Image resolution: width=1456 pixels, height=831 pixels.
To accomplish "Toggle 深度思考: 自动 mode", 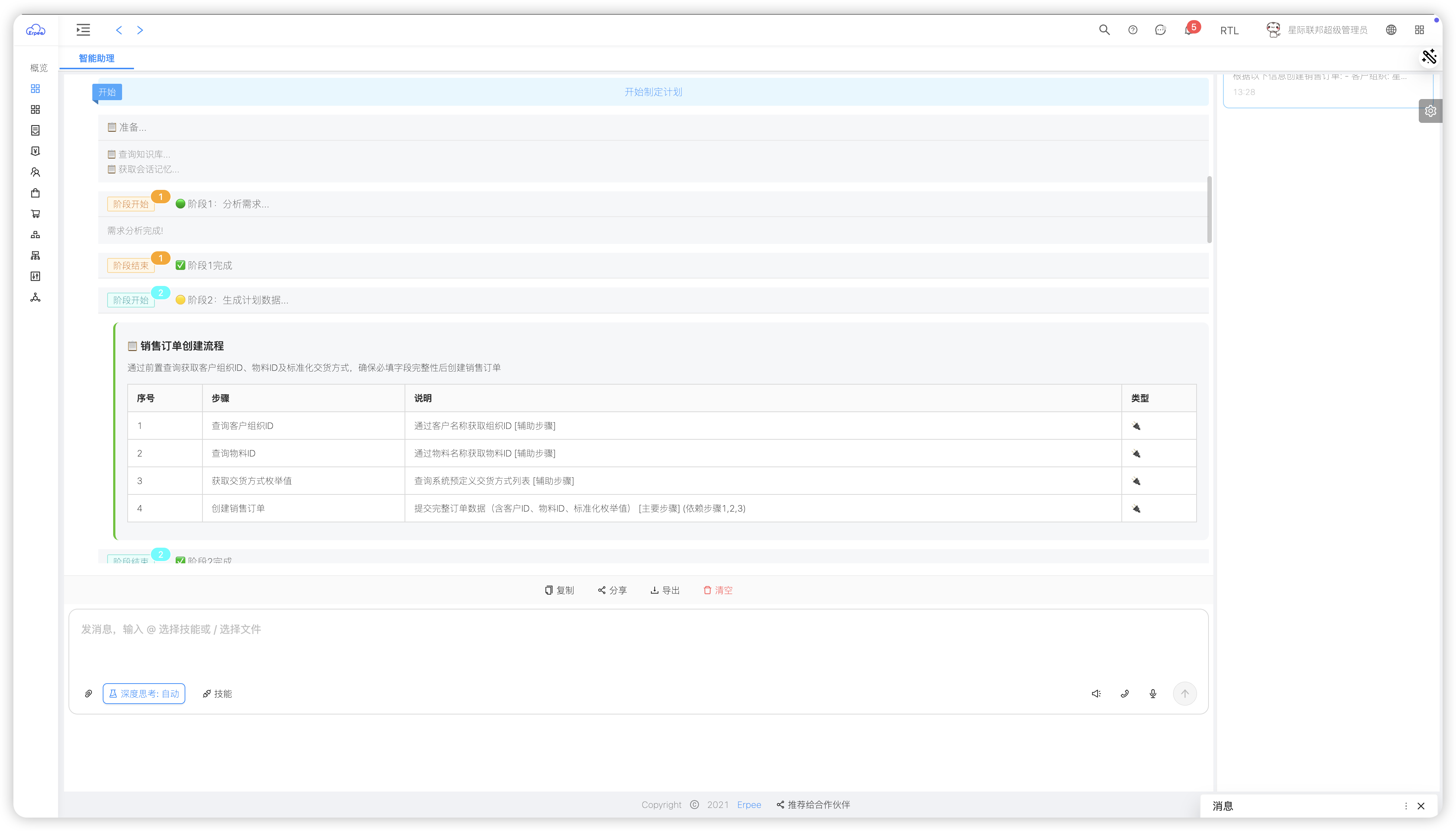I will pyautogui.click(x=144, y=694).
